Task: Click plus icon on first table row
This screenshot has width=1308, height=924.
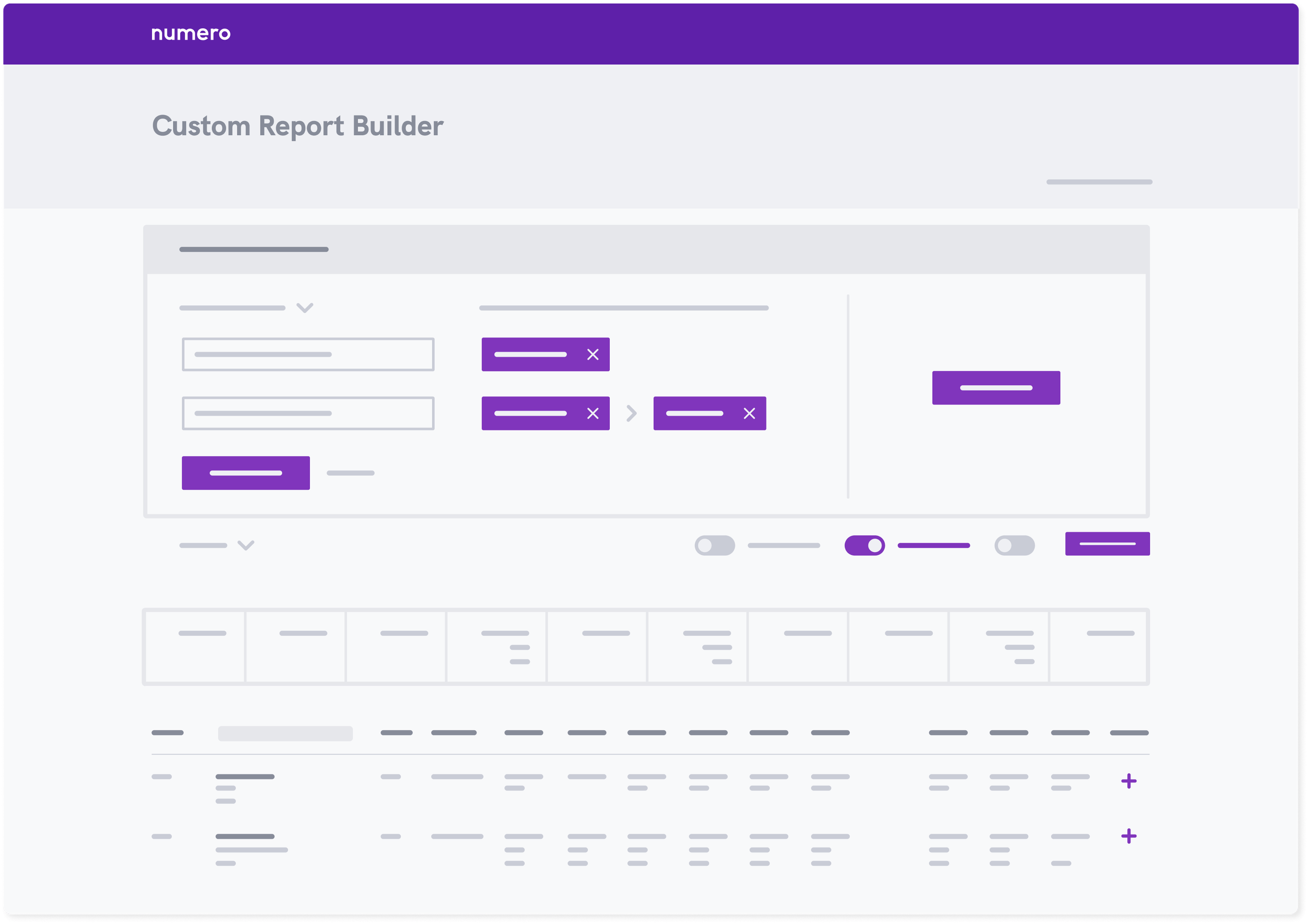Action: (1128, 781)
